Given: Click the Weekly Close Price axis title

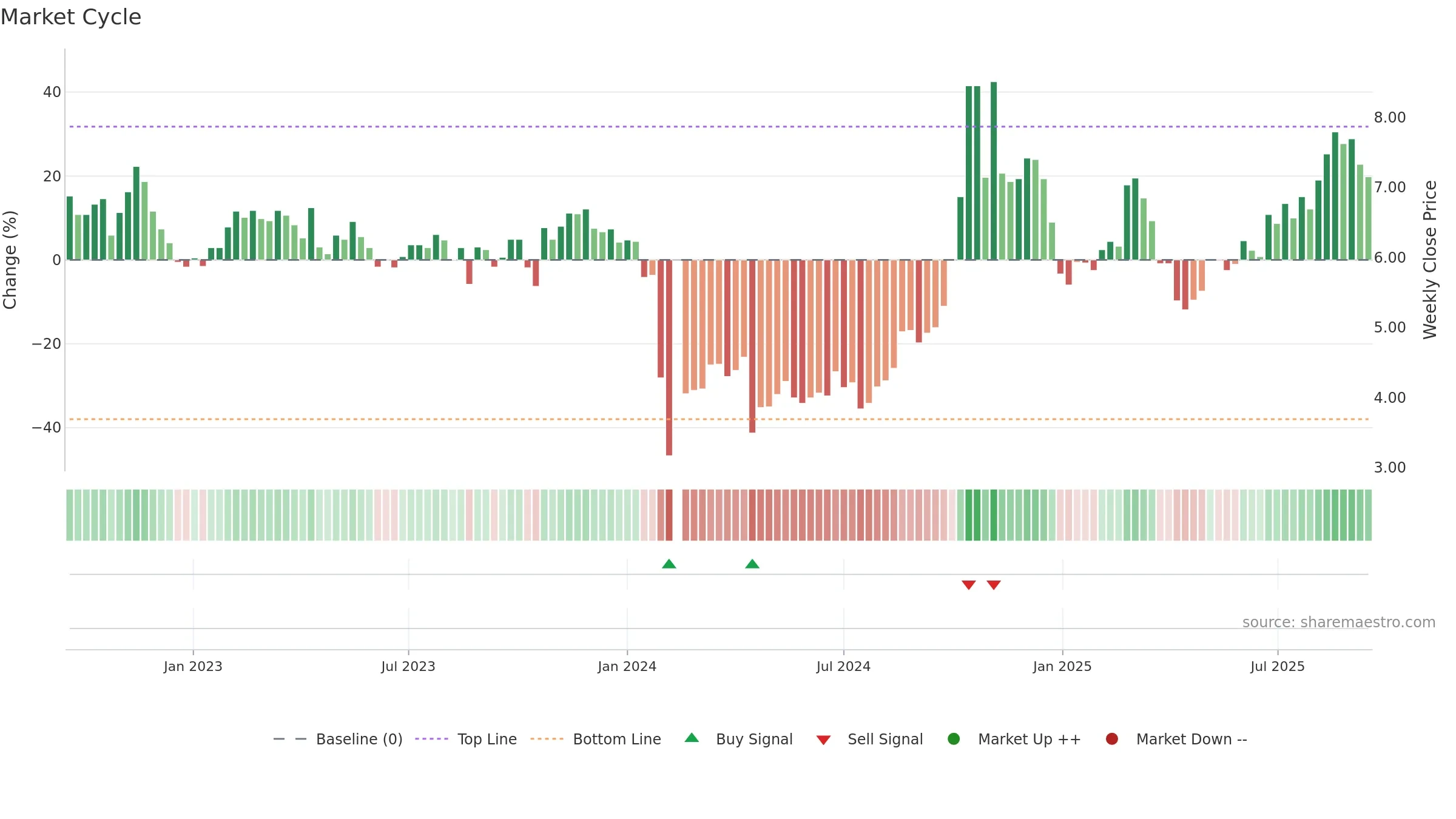Looking at the screenshot, I should point(1430,260).
